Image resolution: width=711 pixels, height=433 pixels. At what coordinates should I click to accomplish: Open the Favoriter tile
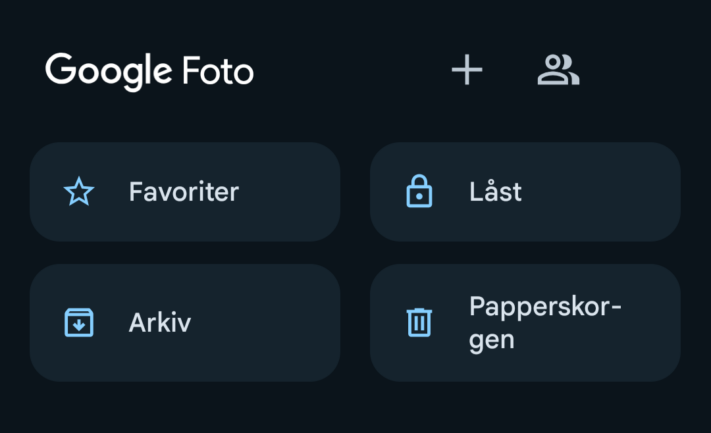coord(185,192)
